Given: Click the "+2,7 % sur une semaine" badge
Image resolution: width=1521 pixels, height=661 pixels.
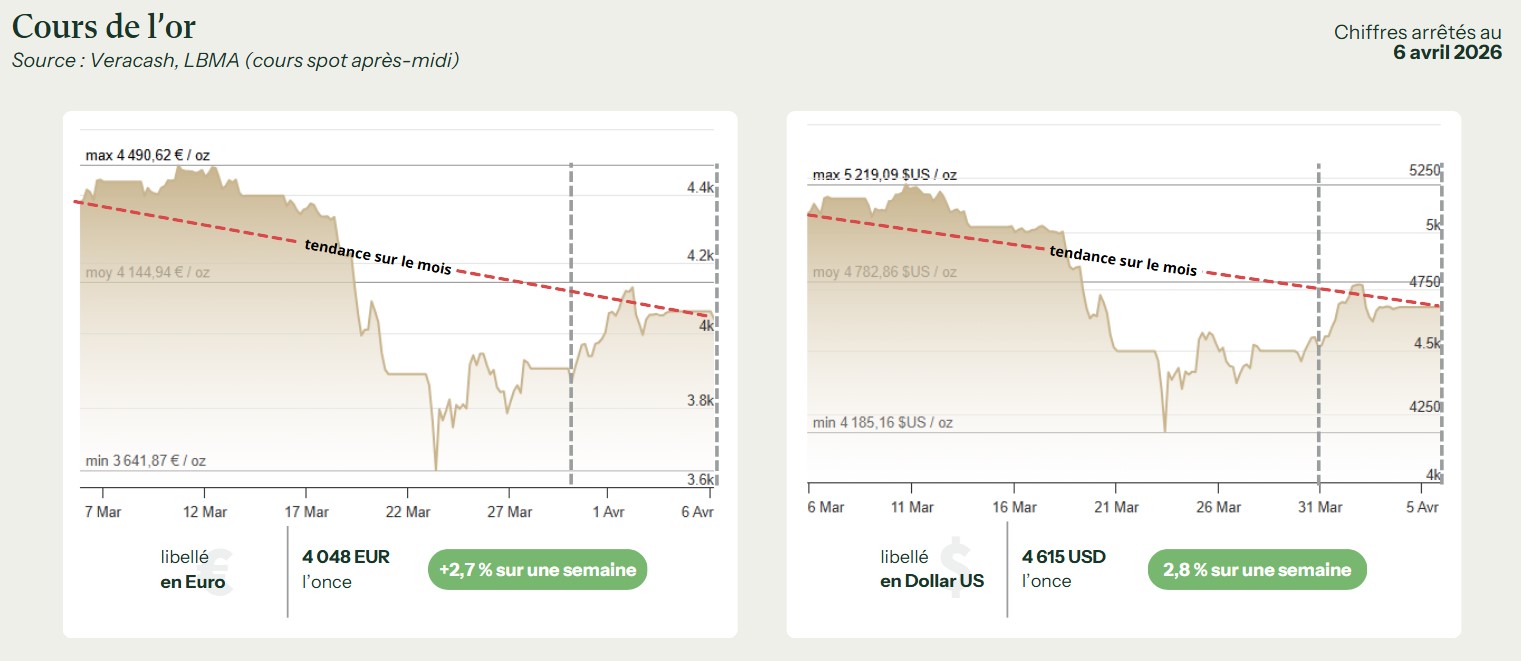Looking at the screenshot, I should pyautogui.click(x=537, y=570).
